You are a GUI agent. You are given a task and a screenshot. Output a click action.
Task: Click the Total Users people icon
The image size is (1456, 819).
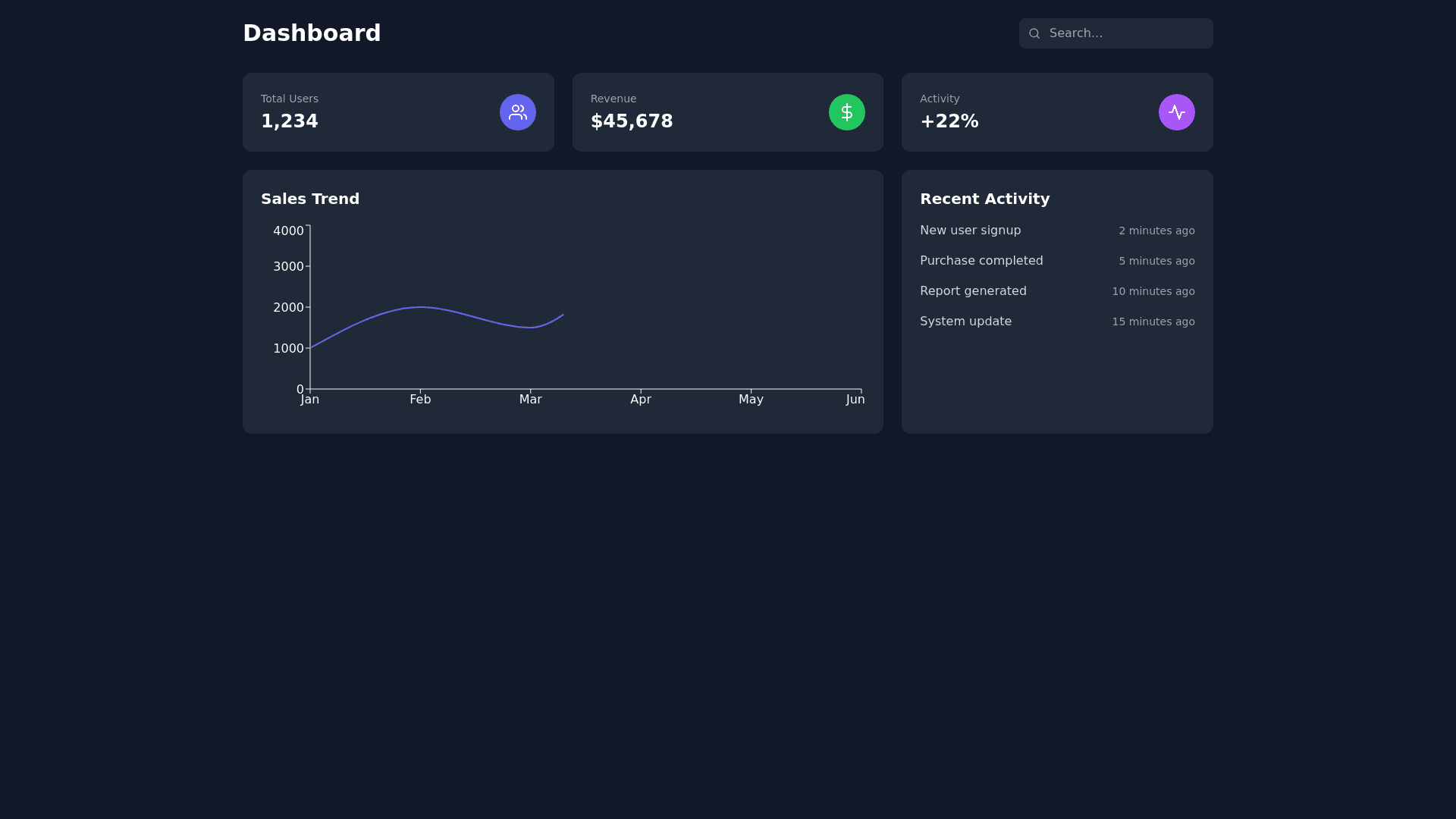(x=517, y=112)
